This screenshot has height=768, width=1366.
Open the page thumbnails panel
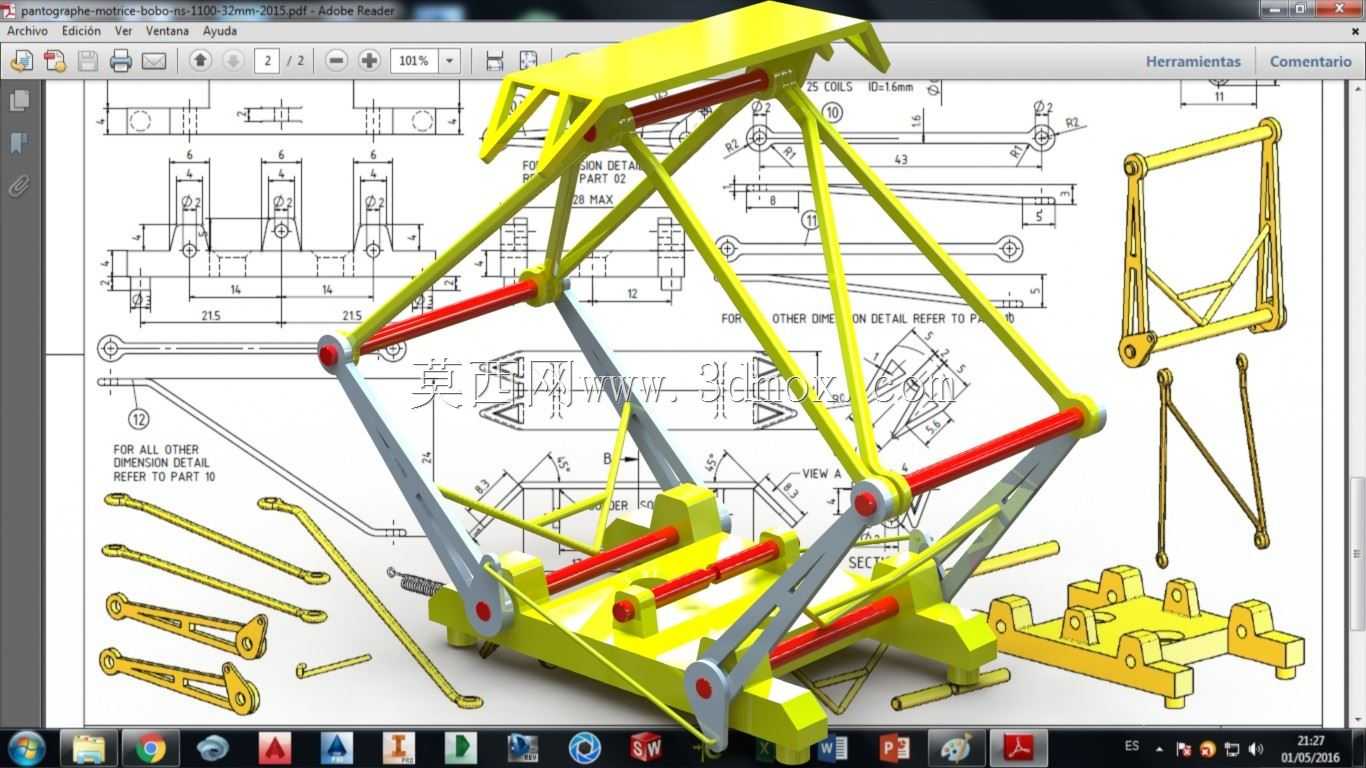(x=19, y=101)
